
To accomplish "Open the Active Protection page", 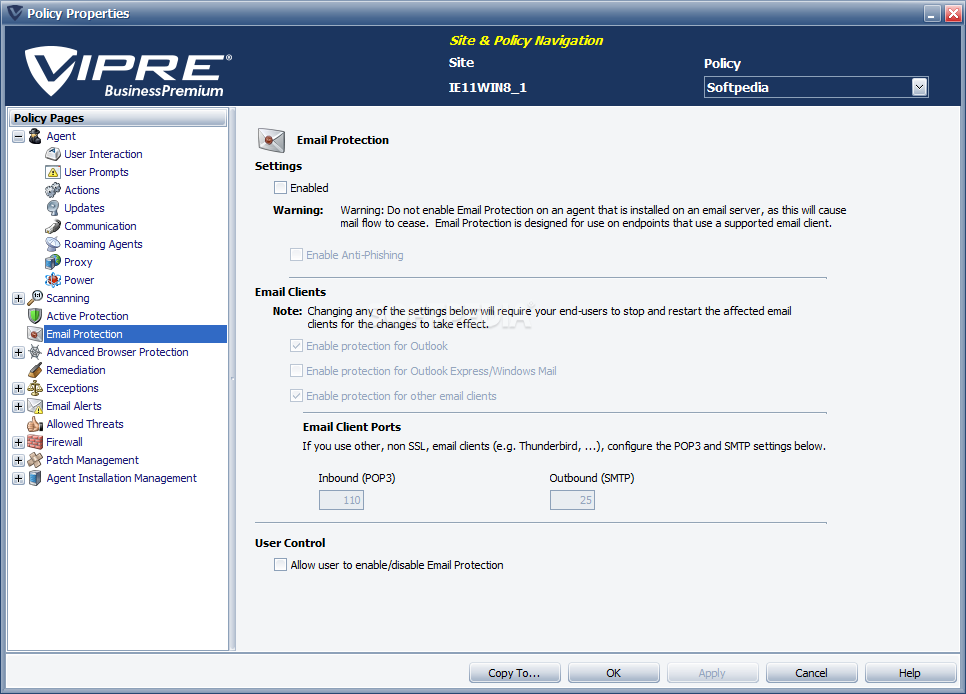I will tap(87, 316).
